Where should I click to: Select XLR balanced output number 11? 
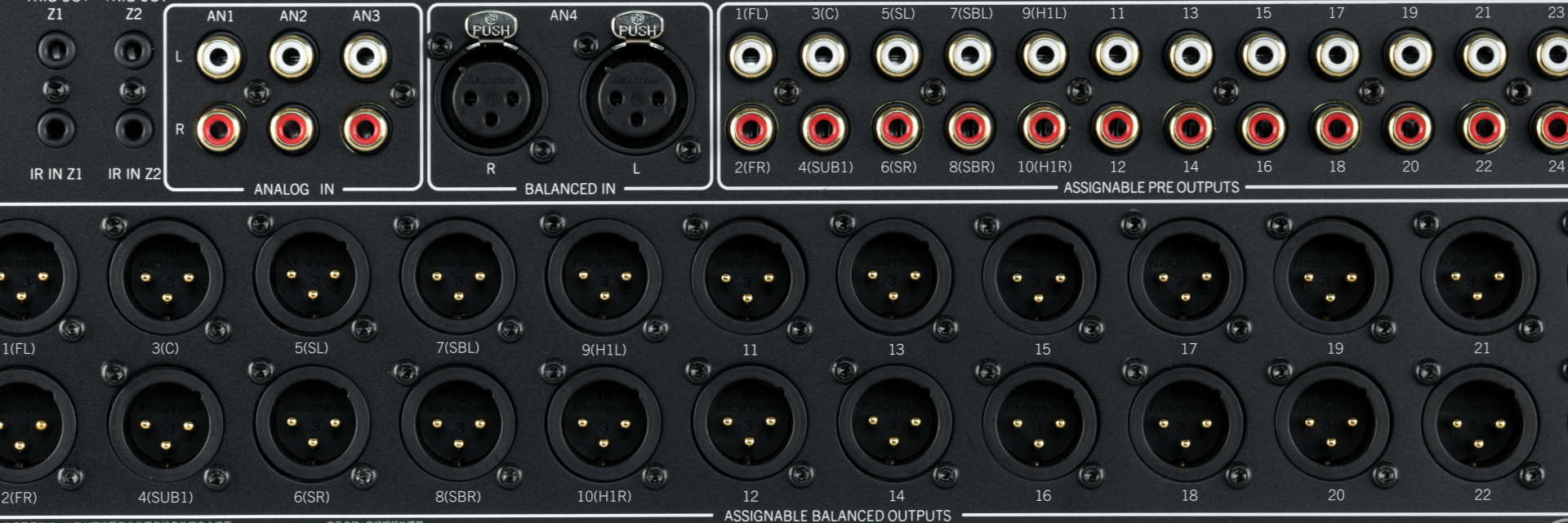tap(749, 277)
